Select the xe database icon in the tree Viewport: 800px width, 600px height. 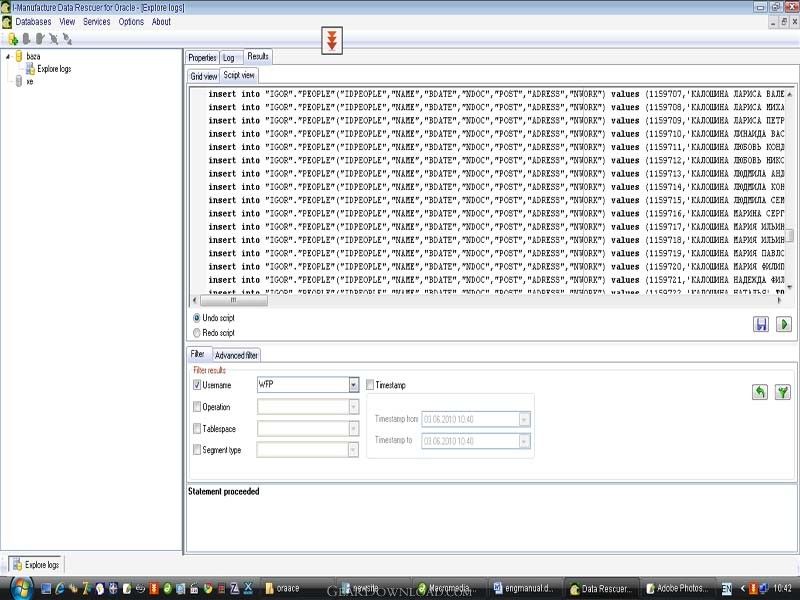pos(18,82)
